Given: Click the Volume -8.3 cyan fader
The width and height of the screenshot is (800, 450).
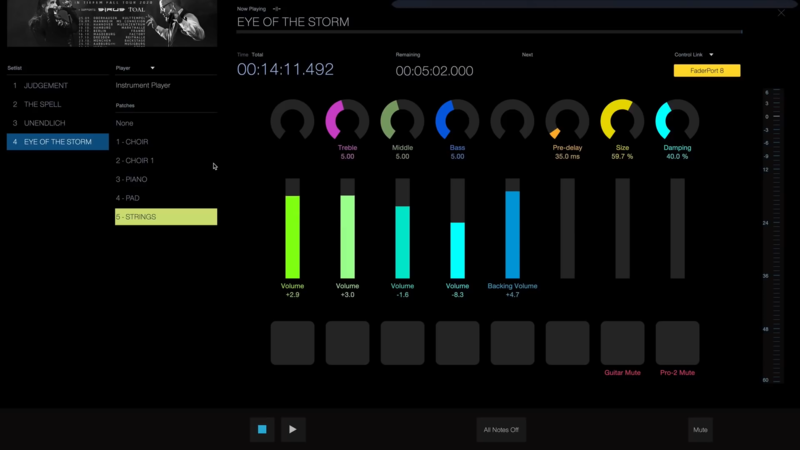Looking at the screenshot, I should [x=458, y=229].
